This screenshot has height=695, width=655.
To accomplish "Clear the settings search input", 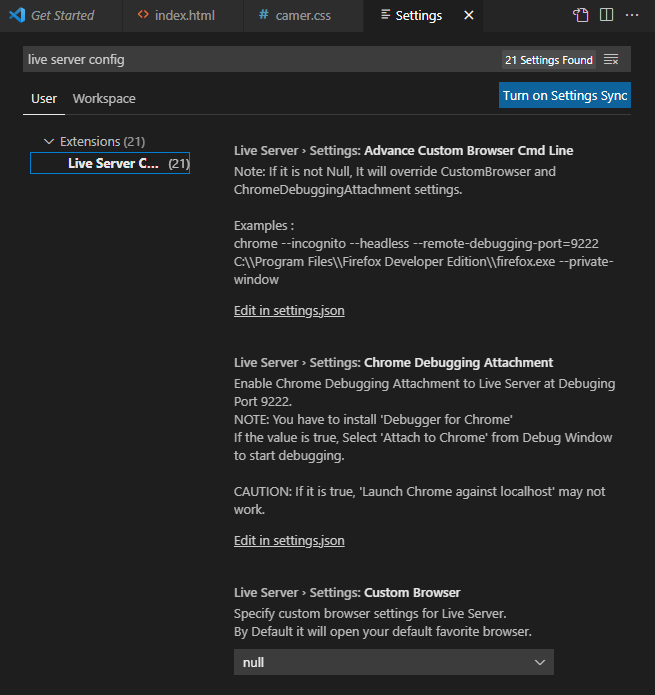I will pyautogui.click(x=611, y=59).
